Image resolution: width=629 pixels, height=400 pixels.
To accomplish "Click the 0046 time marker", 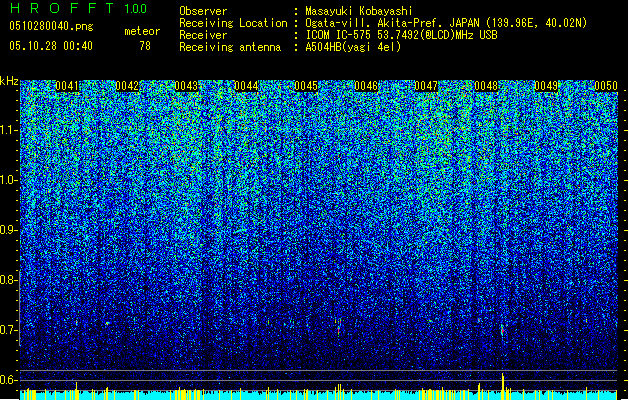I will [x=366, y=86].
